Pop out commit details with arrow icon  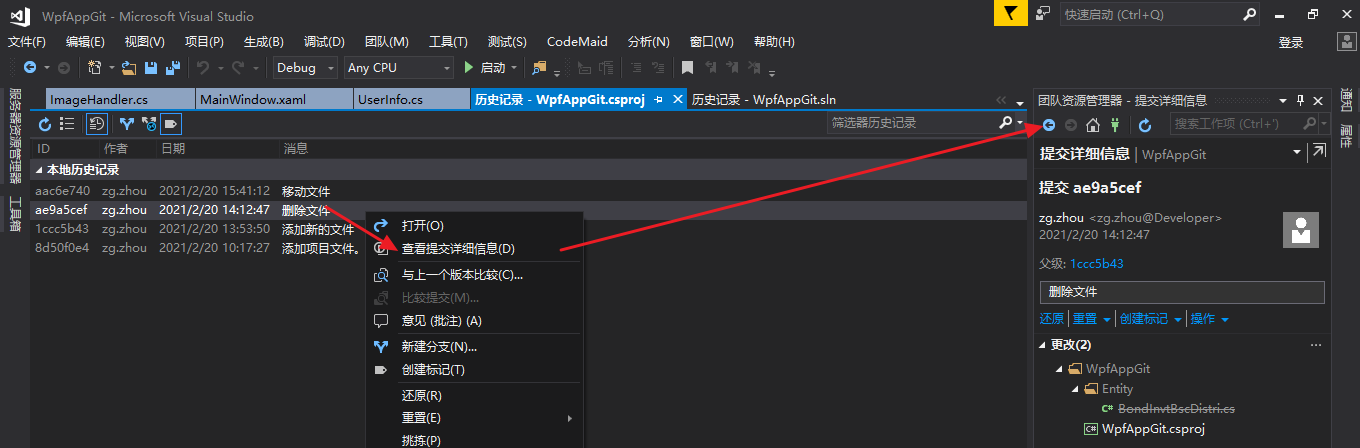[1319, 151]
